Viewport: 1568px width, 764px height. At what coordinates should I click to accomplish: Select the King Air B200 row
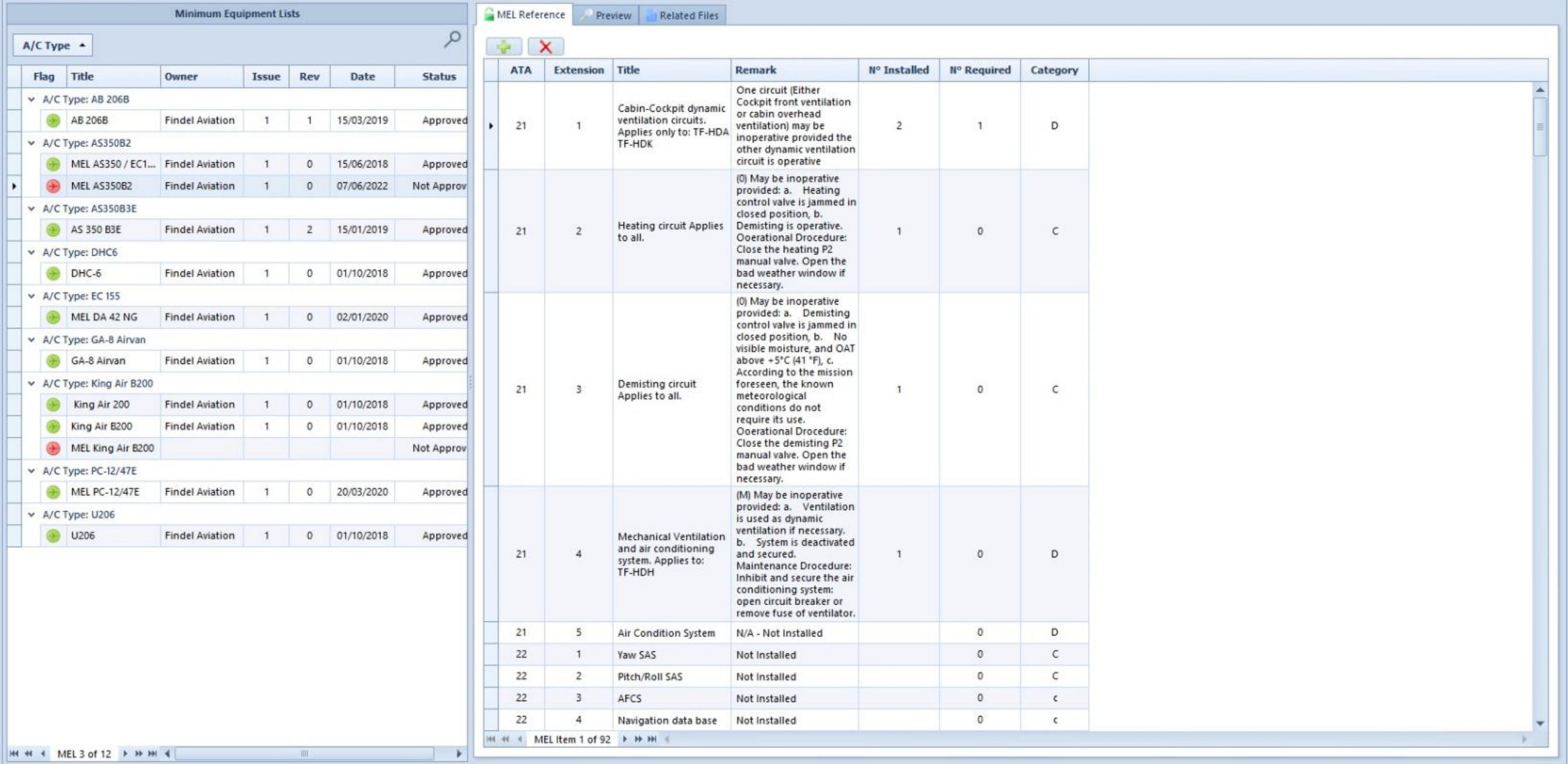(244, 427)
